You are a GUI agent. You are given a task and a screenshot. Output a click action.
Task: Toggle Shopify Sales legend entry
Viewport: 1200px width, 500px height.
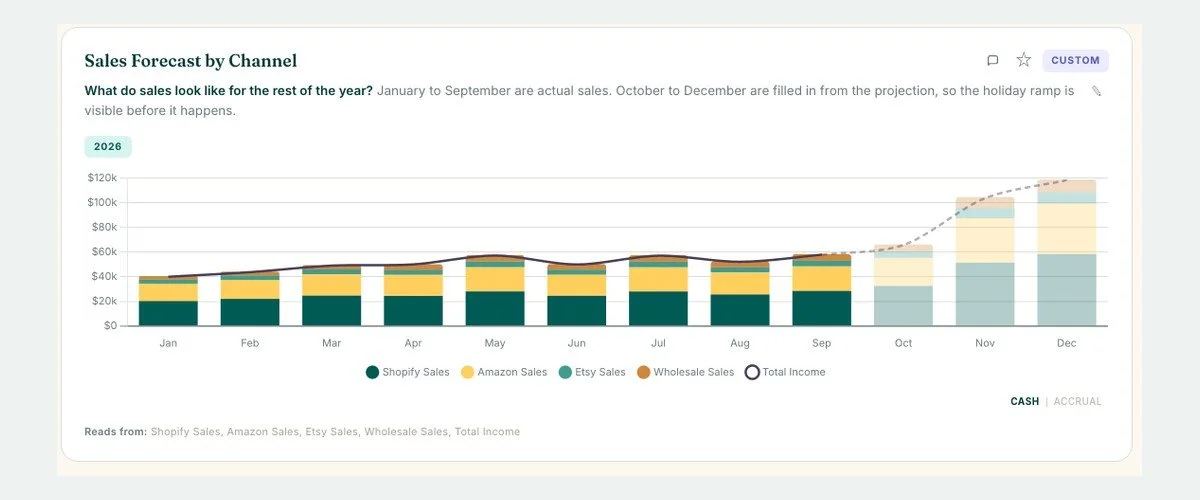tap(408, 372)
